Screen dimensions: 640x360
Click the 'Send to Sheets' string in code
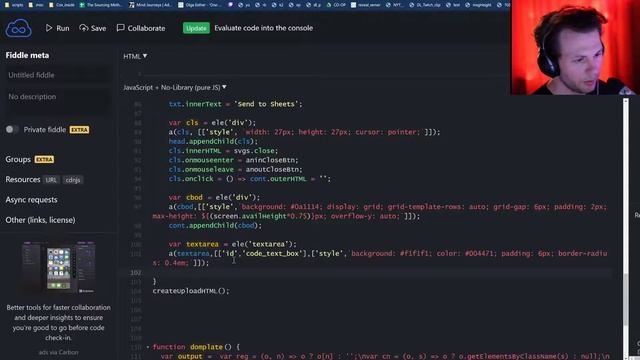pyautogui.click(x=266, y=104)
